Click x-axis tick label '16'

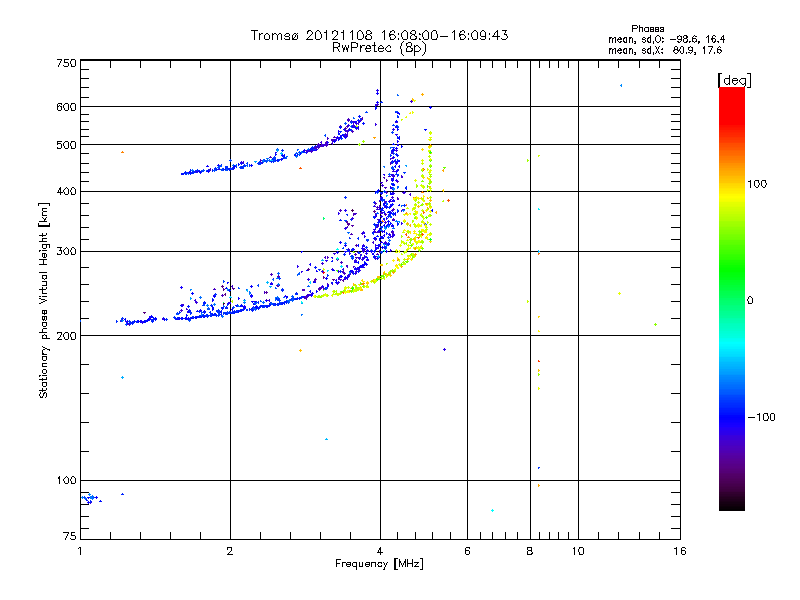(680, 551)
